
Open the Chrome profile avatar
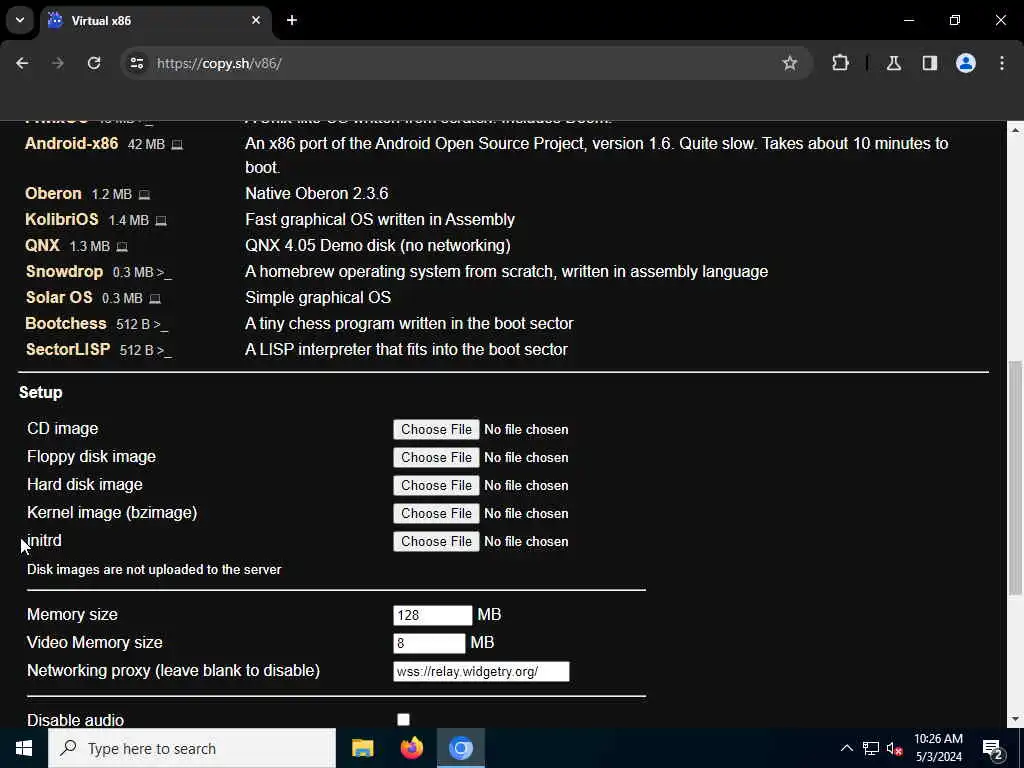(x=966, y=63)
